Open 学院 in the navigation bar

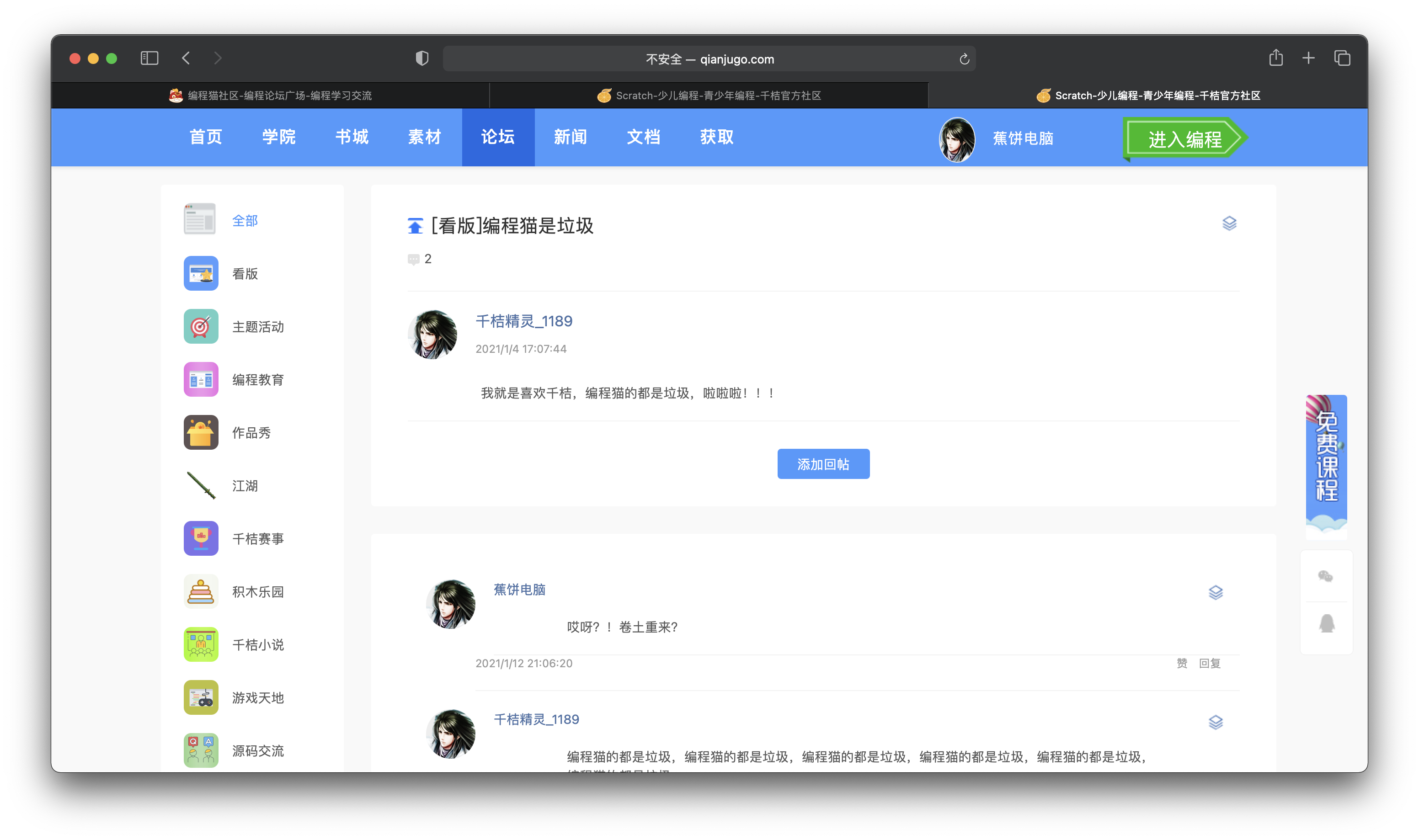pyautogui.click(x=279, y=137)
